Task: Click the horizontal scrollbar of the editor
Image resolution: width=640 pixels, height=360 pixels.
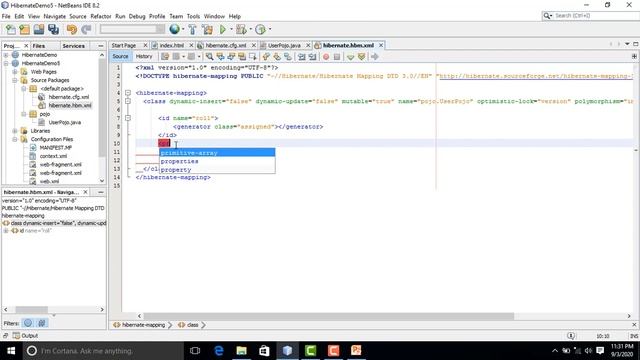Action: [329, 316]
